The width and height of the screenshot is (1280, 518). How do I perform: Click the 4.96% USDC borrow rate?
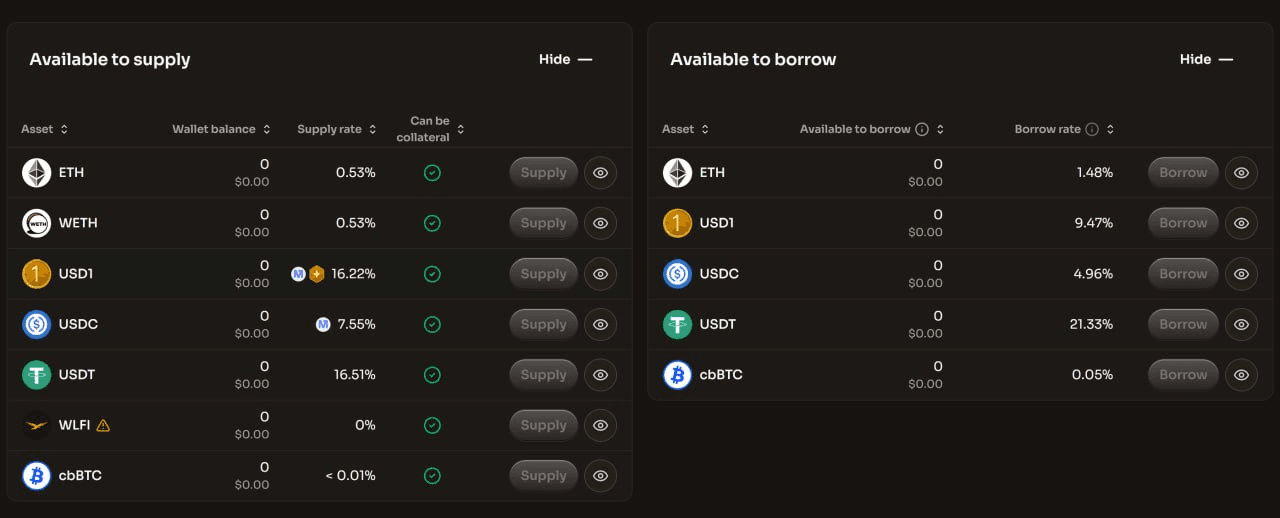coord(1093,274)
